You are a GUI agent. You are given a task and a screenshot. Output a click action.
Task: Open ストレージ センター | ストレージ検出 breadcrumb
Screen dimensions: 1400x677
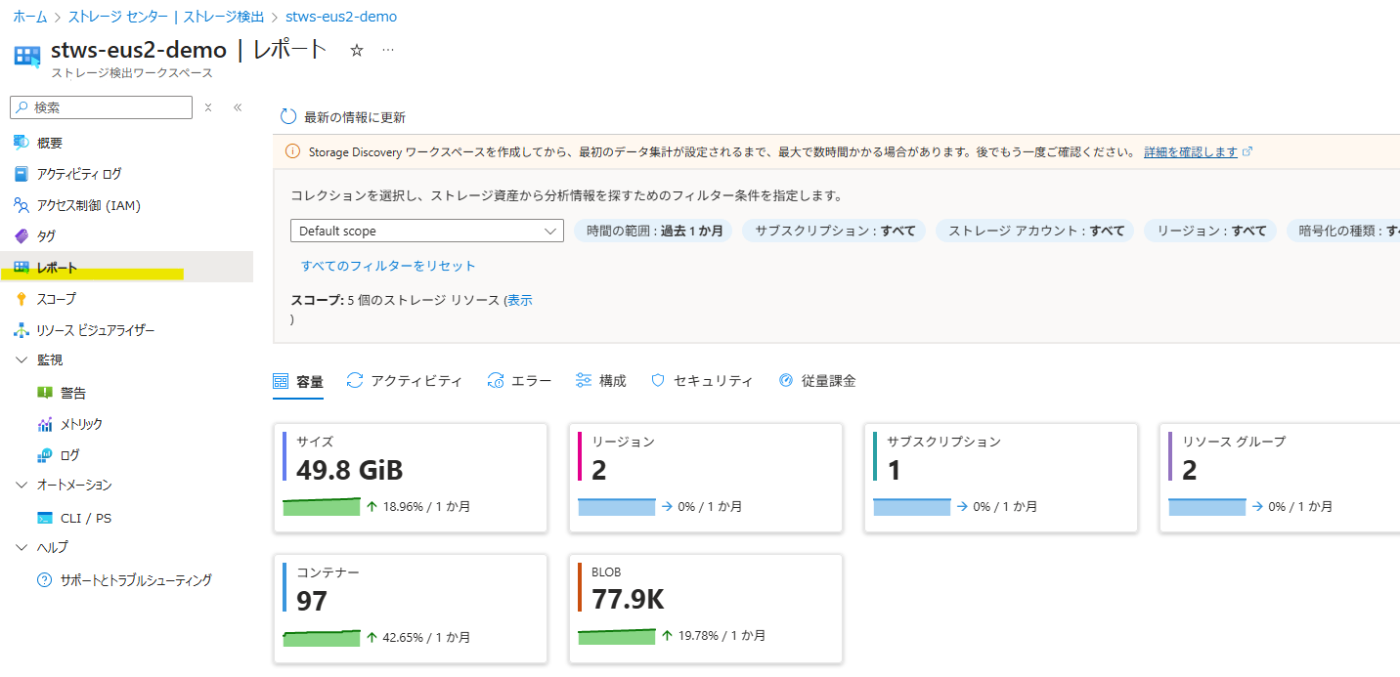(166, 17)
